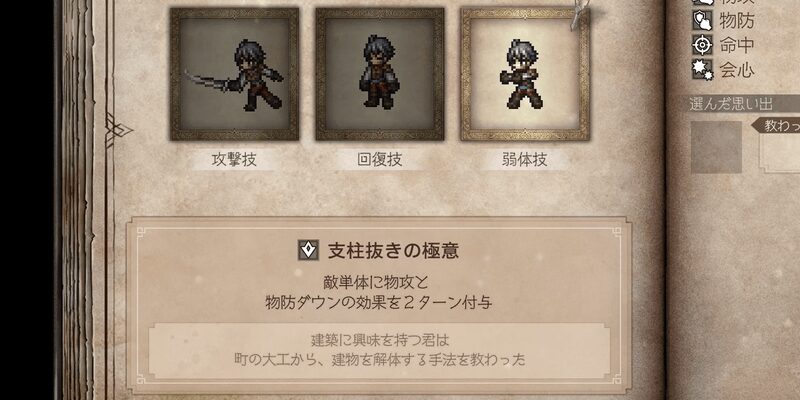Tap the 物防 shield stat icon
This screenshot has height=400, width=800.
pyautogui.click(x=703, y=21)
